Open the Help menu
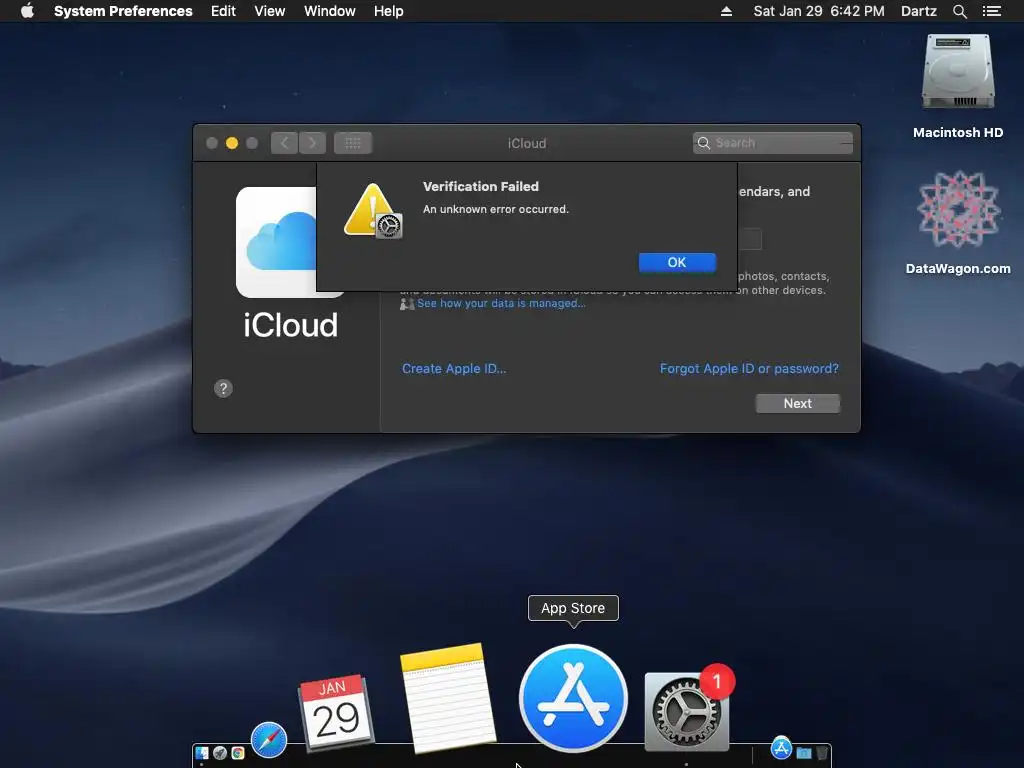This screenshot has width=1024, height=768. pyautogui.click(x=389, y=11)
